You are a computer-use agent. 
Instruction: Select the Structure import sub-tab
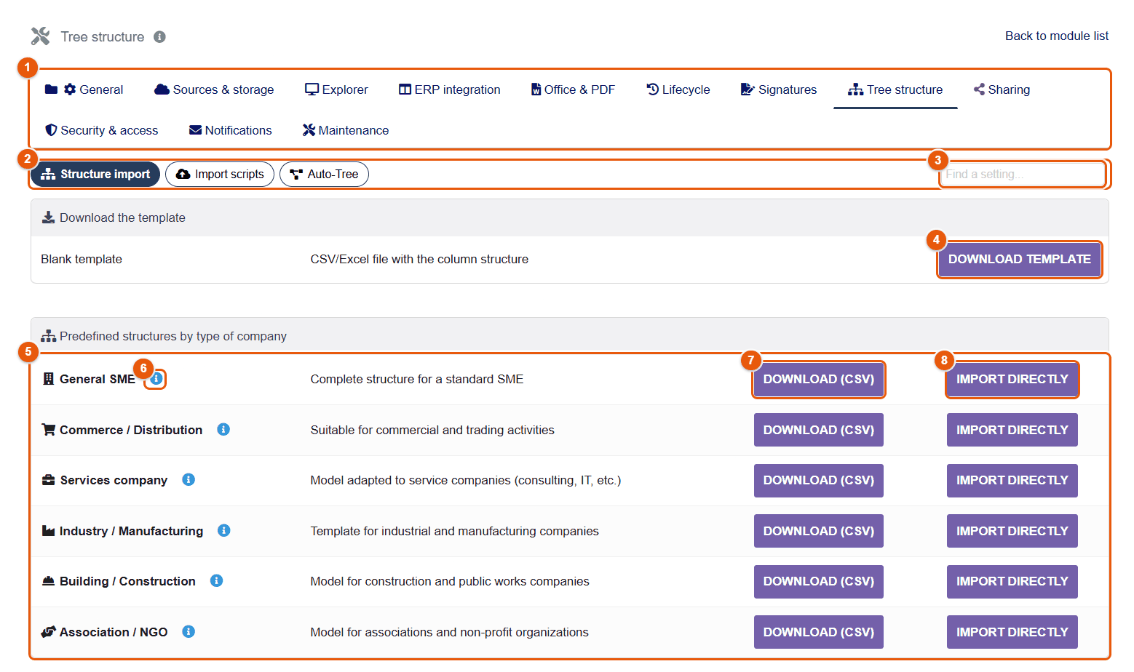(95, 174)
